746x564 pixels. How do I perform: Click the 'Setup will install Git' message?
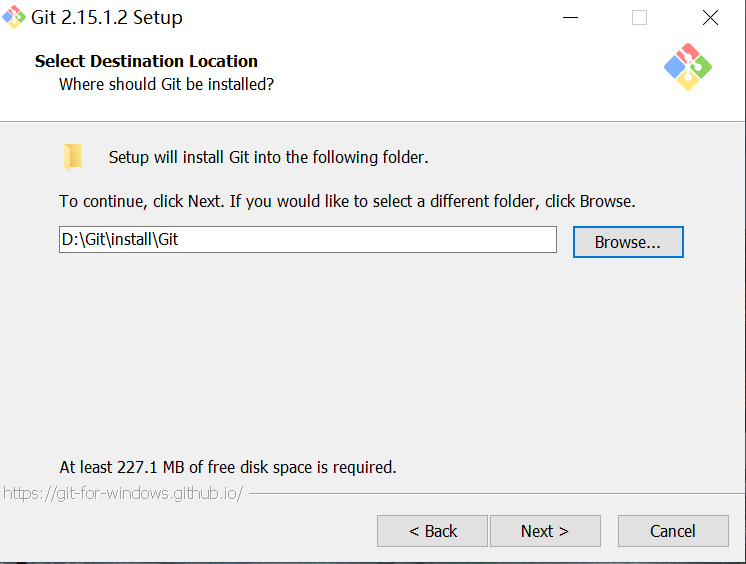point(269,157)
